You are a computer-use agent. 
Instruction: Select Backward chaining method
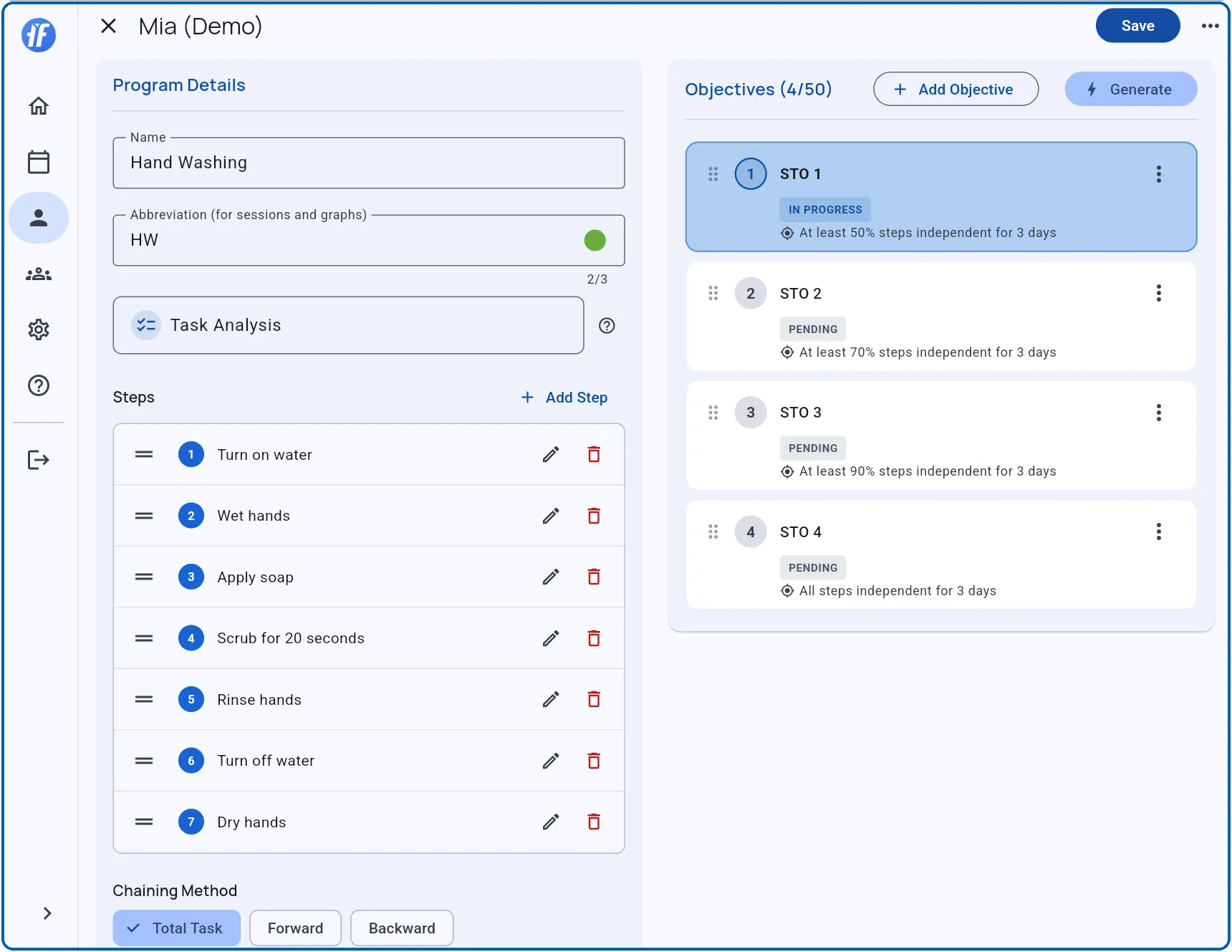(x=402, y=928)
